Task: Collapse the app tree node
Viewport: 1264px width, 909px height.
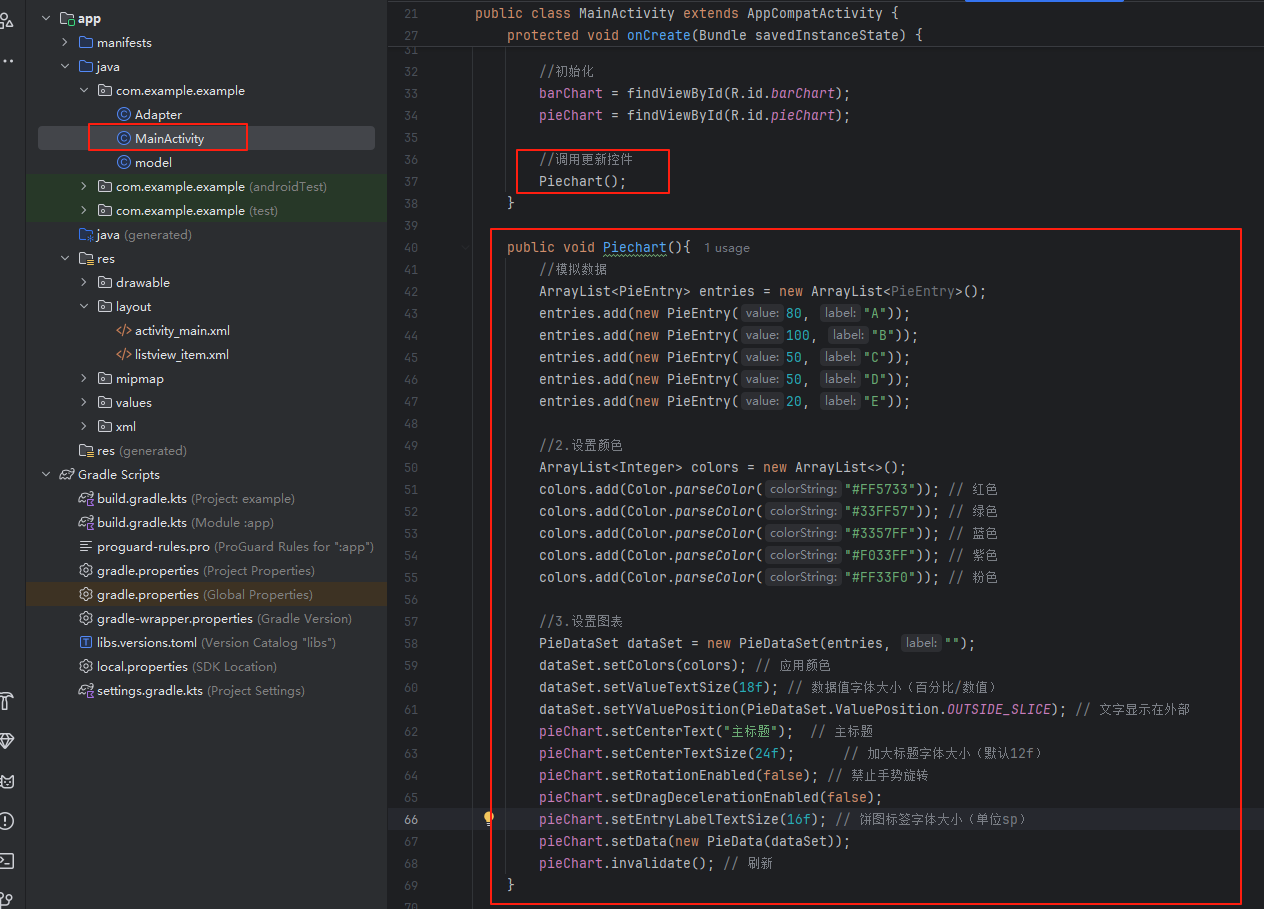Action: 46,17
